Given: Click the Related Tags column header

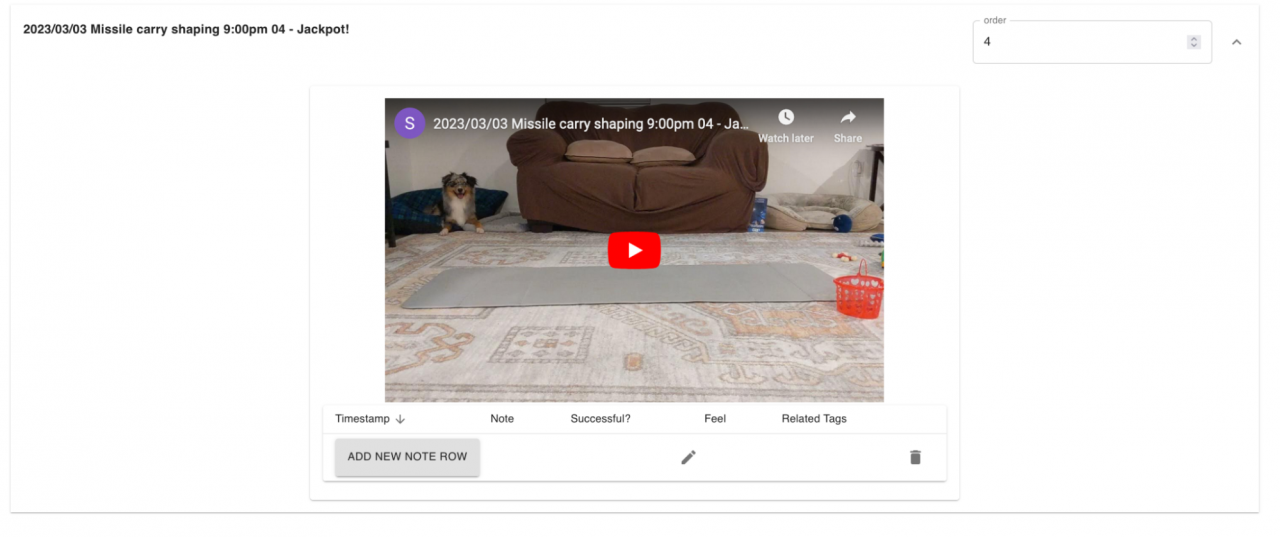Looking at the screenshot, I should (814, 419).
